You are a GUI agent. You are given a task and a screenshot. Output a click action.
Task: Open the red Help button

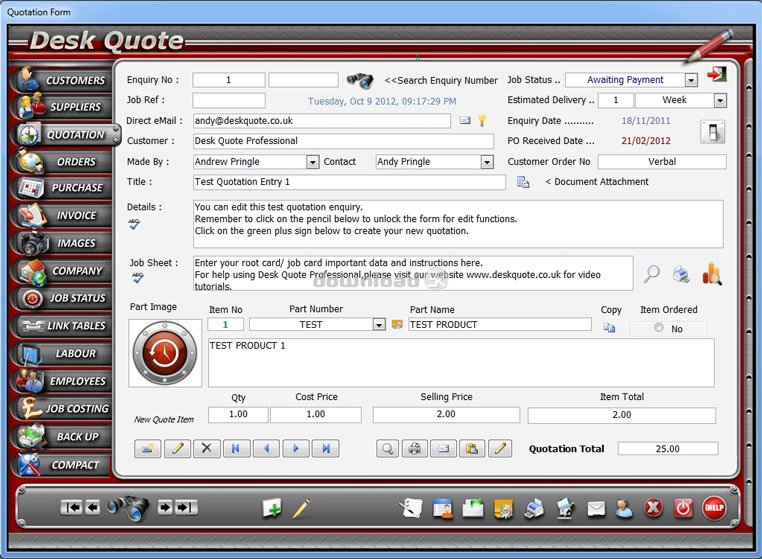(714, 508)
